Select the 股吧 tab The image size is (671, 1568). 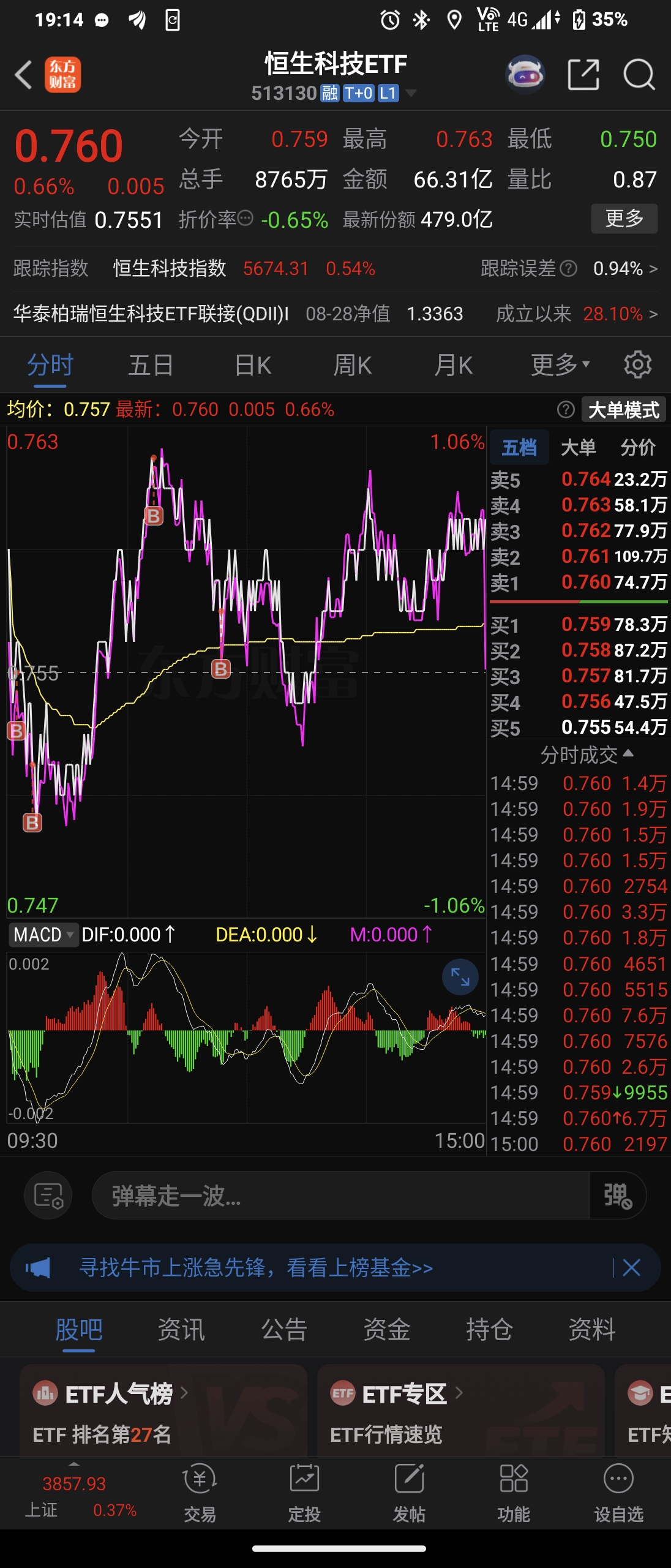pyautogui.click(x=79, y=1329)
